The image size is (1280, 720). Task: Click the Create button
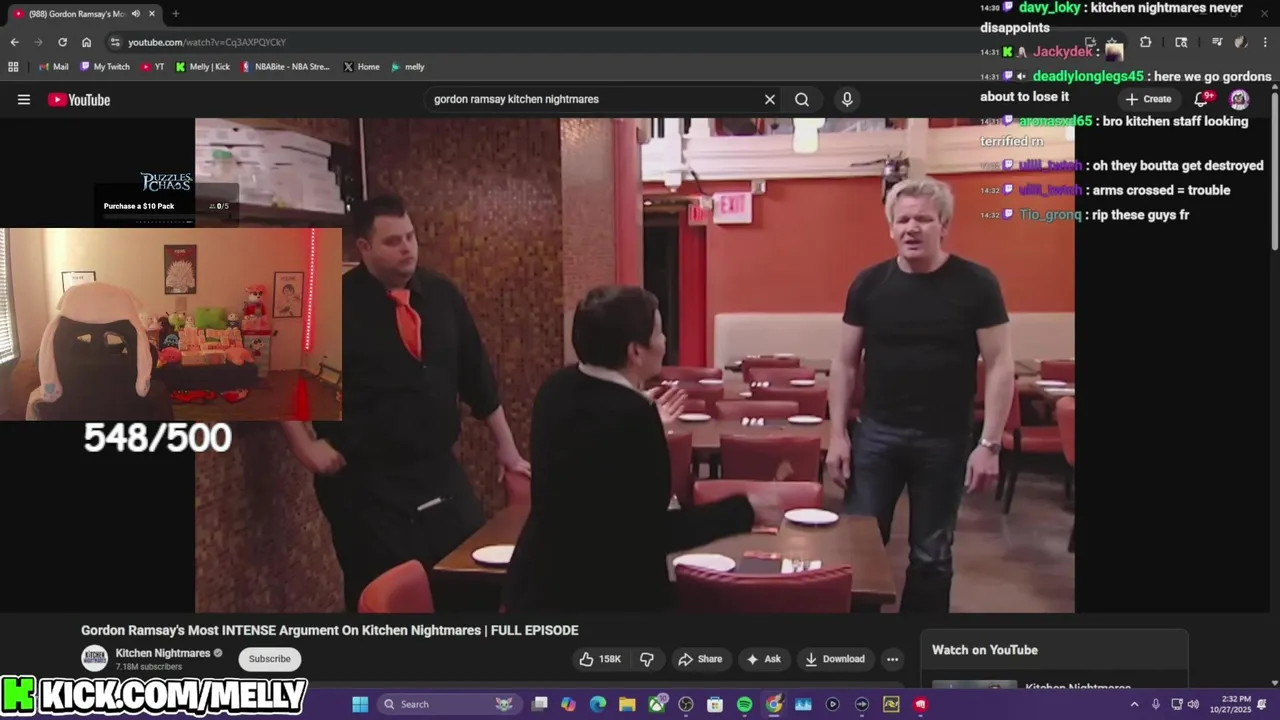(1148, 99)
